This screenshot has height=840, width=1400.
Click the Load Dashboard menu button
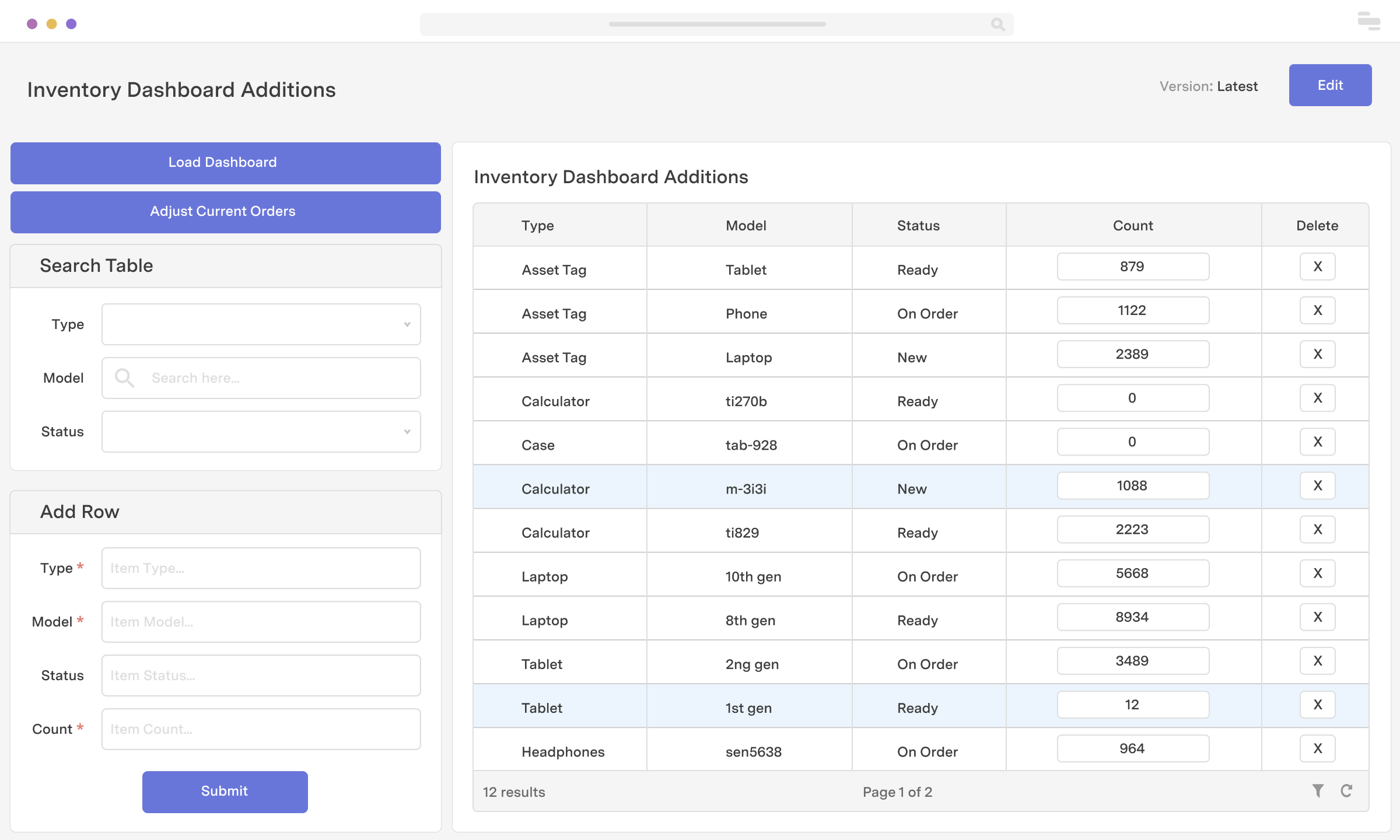[225, 161]
